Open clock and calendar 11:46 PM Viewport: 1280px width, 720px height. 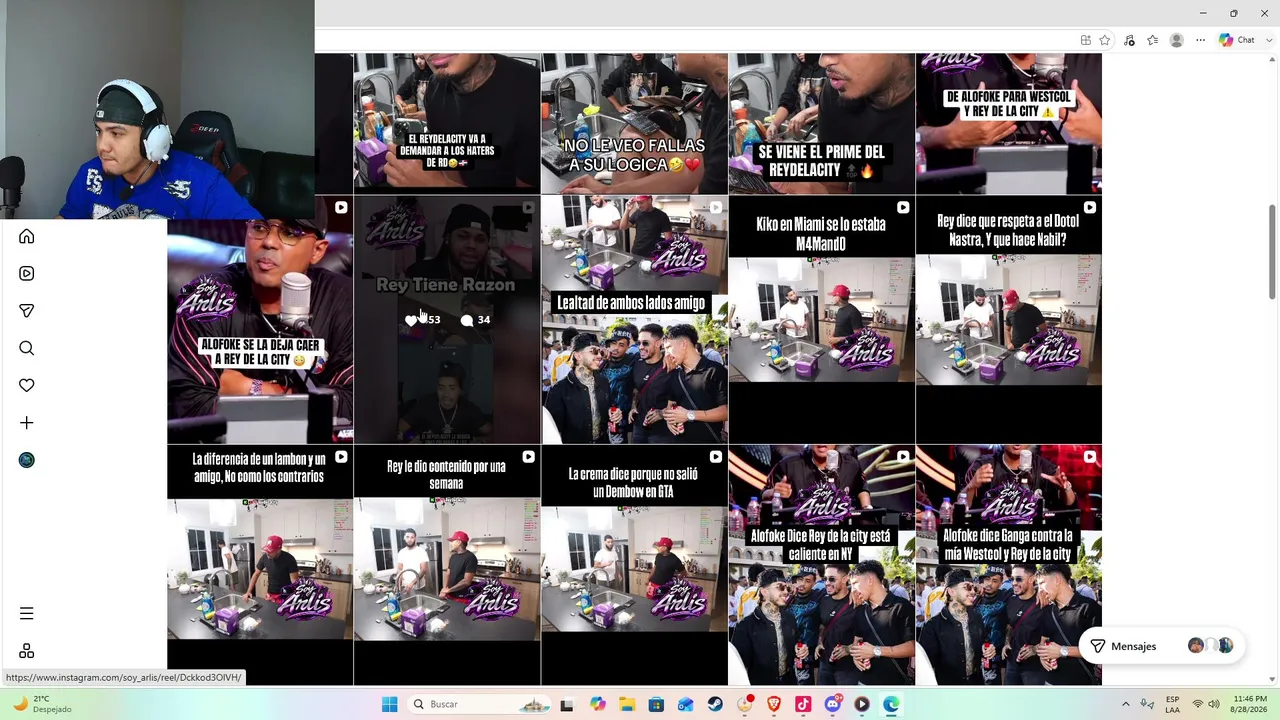1250,704
